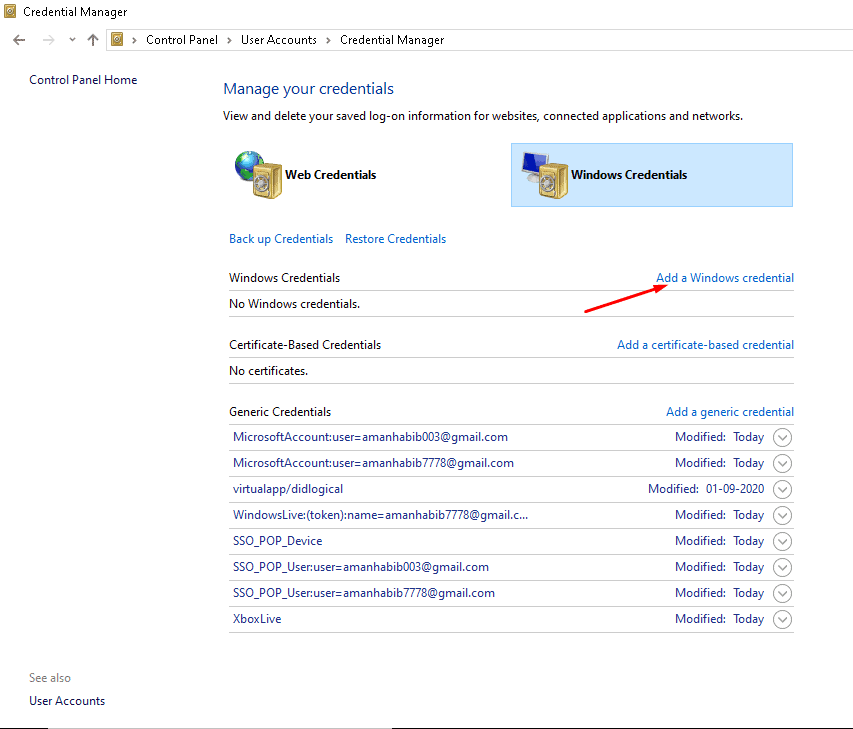Expand the virtualapp/didlogical credential chevron
The image size is (853, 729).
(x=782, y=489)
